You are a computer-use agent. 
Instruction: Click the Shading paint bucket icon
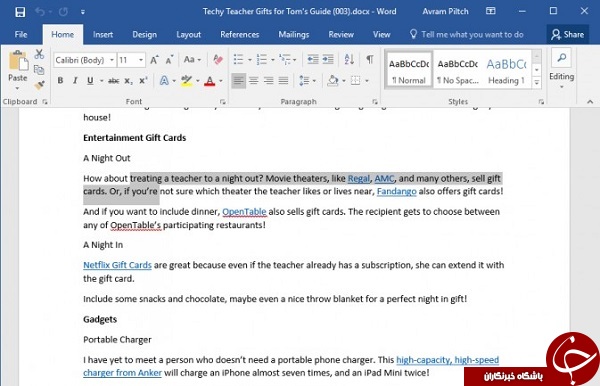[333, 81]
